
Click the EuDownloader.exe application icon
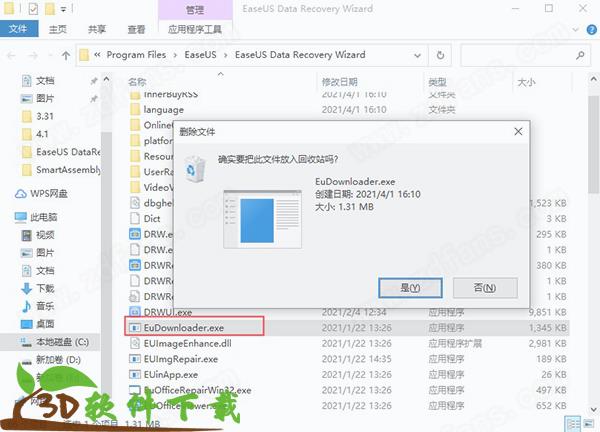pos(135,328)
